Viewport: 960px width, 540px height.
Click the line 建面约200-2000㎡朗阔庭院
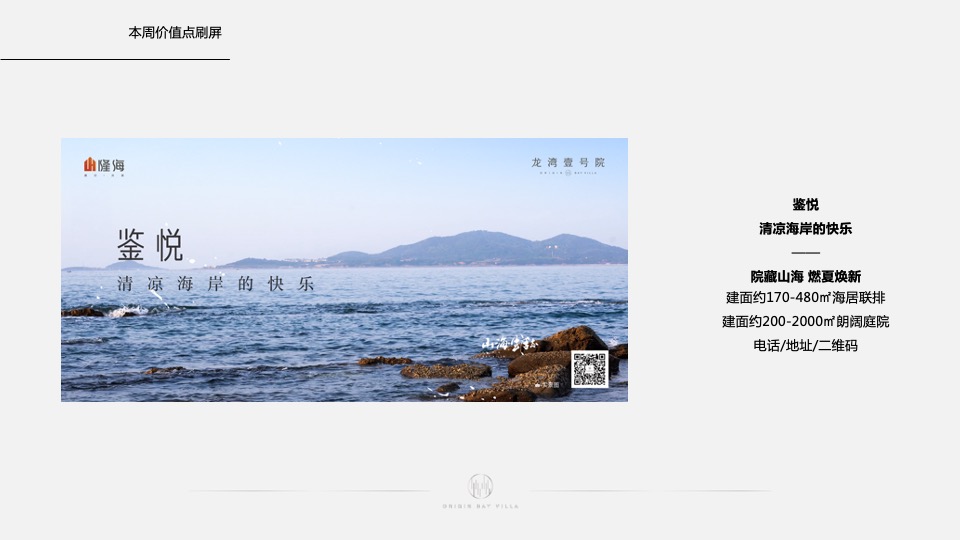coord(805,322)
